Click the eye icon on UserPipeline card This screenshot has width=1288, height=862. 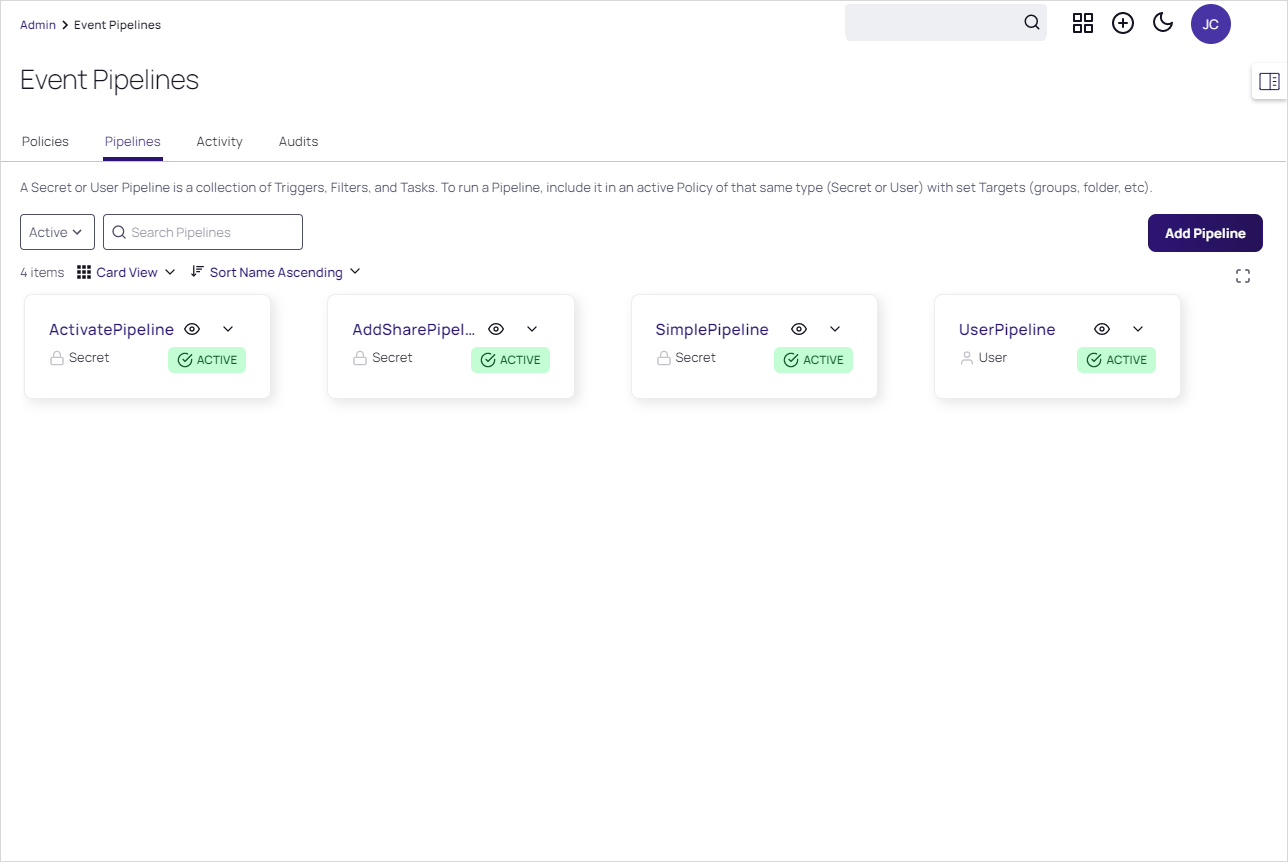(x=1102, y=329)
